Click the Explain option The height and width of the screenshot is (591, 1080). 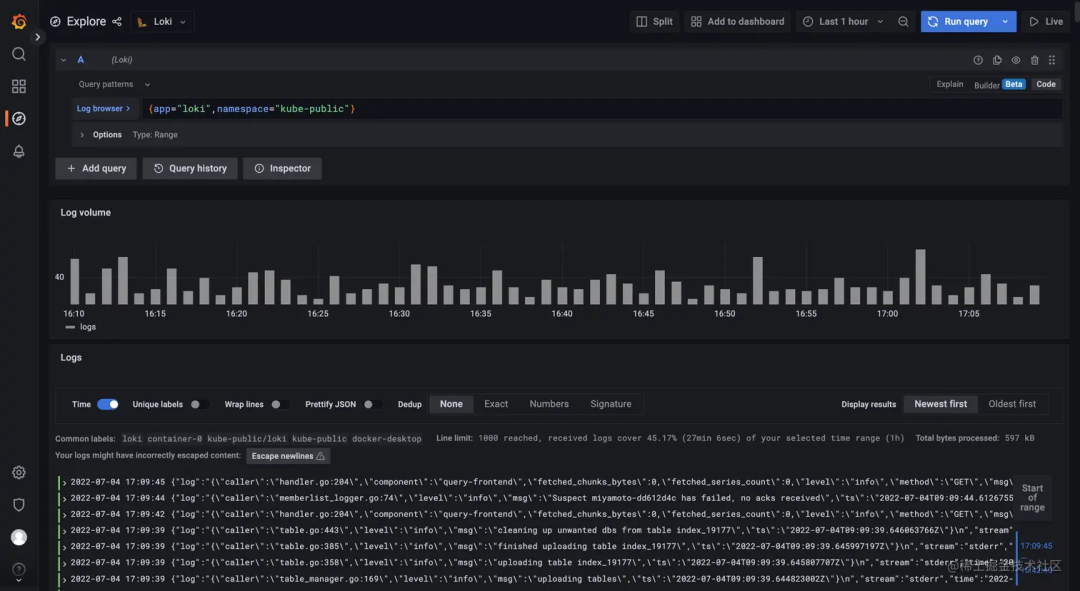[x=950, y=84]
